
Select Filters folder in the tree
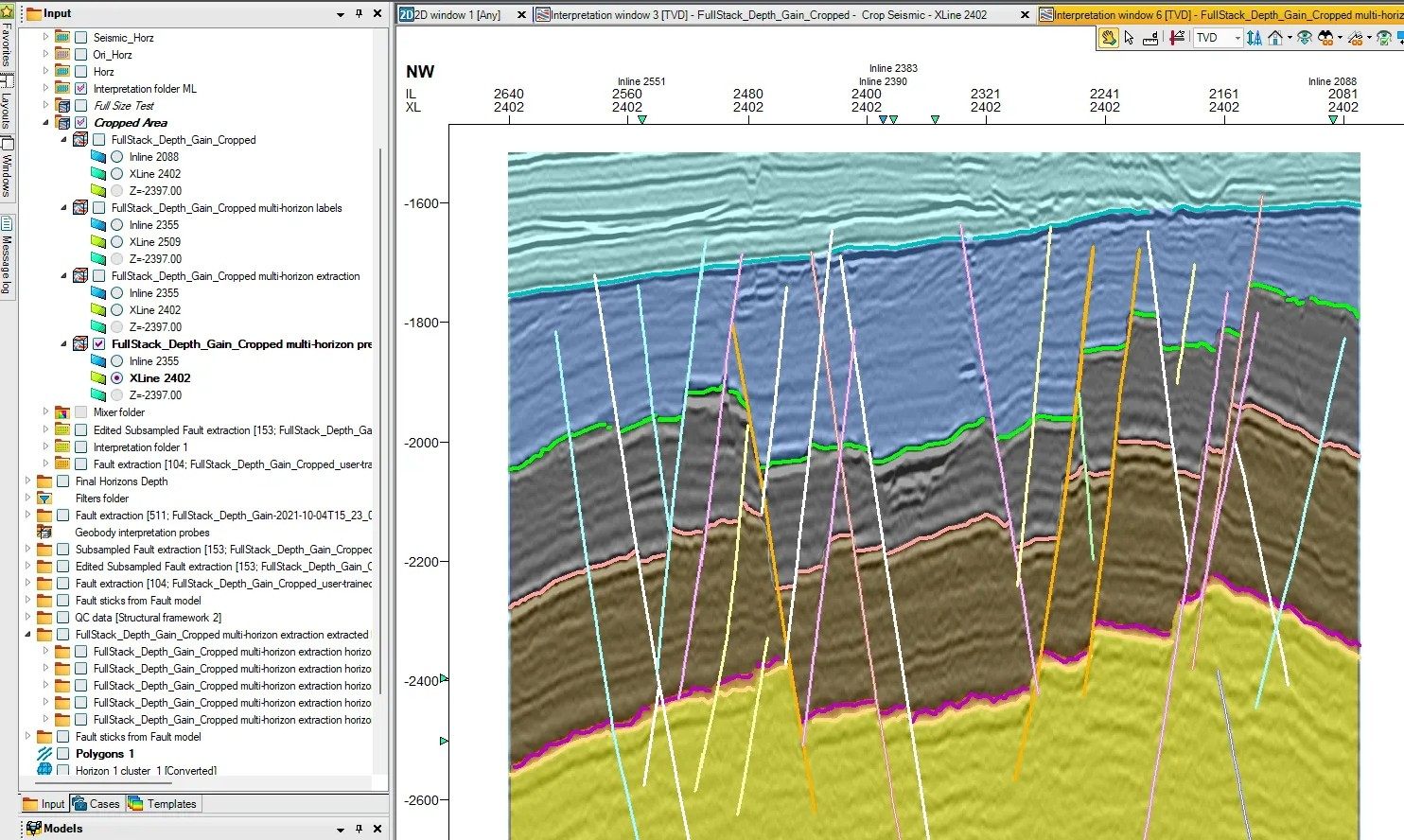point(101,499)
